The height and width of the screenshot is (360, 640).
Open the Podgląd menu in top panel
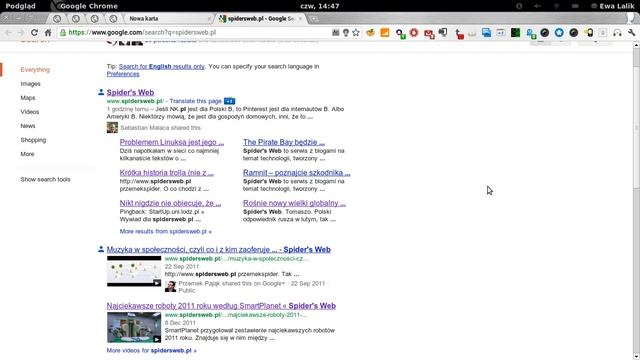[x=20, y=6]
